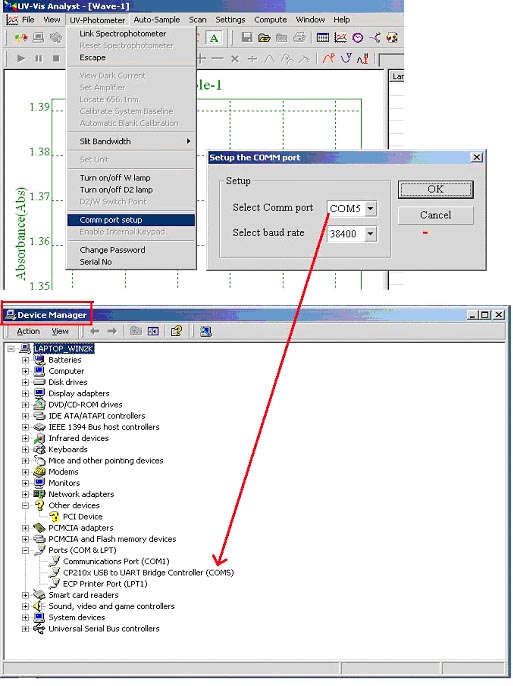Click the printer icon in the toolbar
Viewport: 513px width, 686px height.
[300, 38]
